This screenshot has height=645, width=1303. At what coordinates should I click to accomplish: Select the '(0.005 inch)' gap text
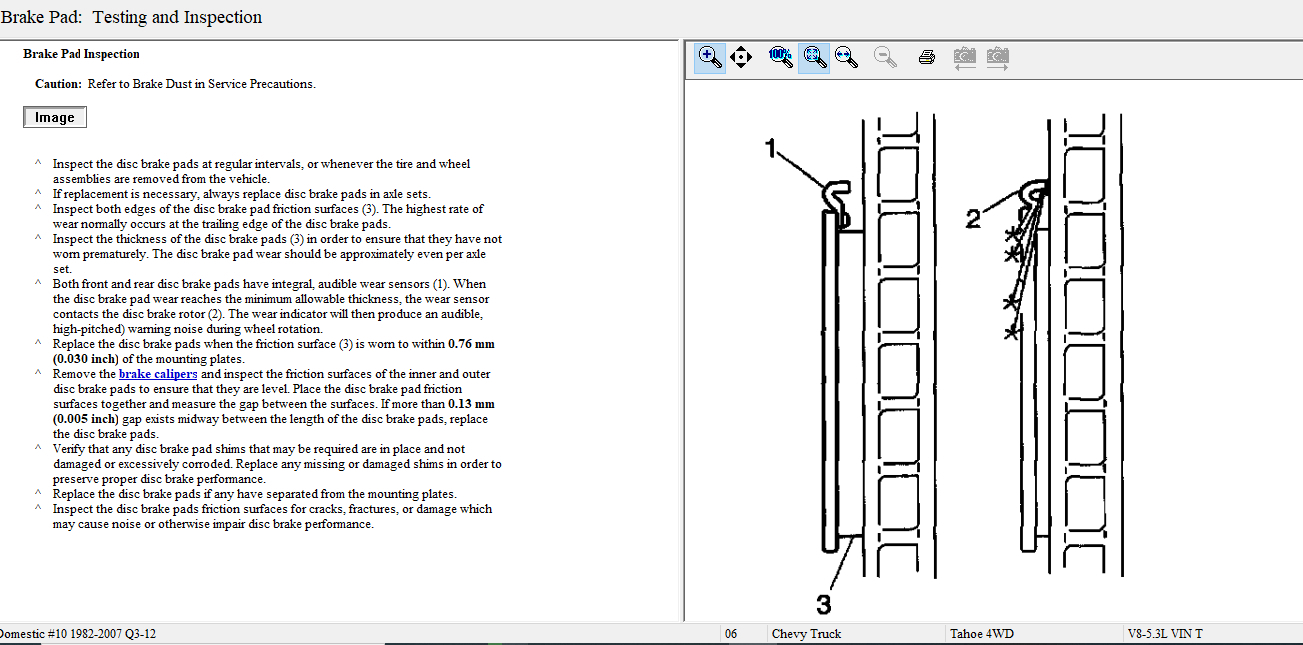click(86, 419)
